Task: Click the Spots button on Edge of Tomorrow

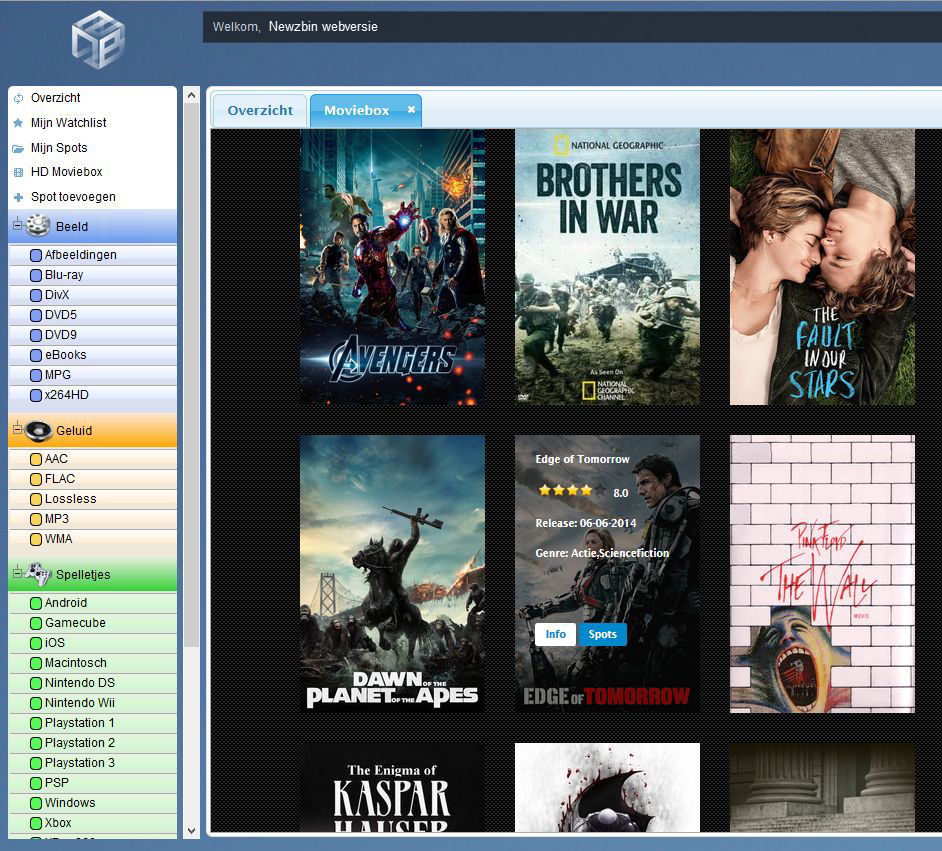Action: click(x=603, y=634)
